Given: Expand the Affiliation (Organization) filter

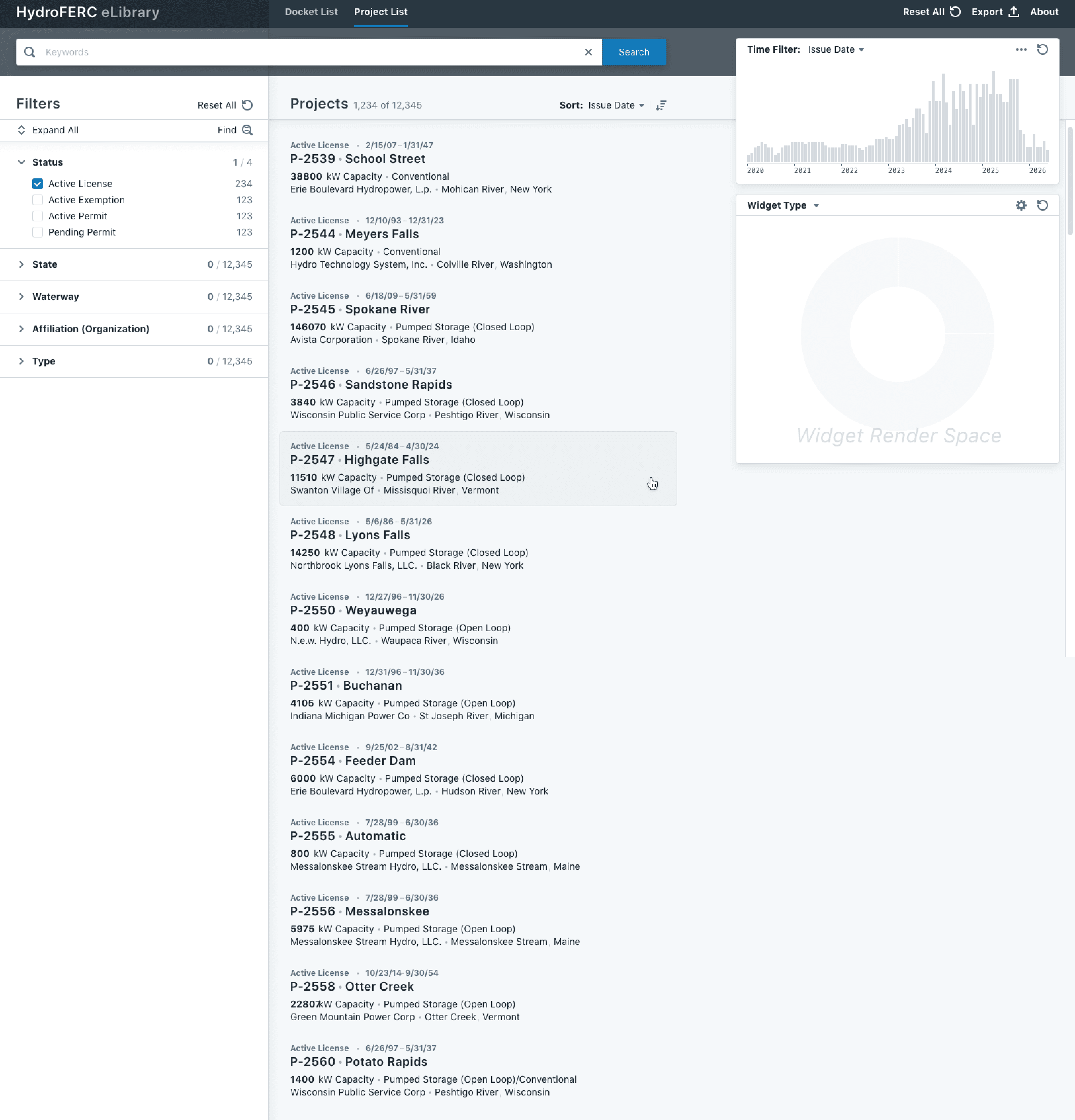Looking at the screenshot, I should point(21,329).
